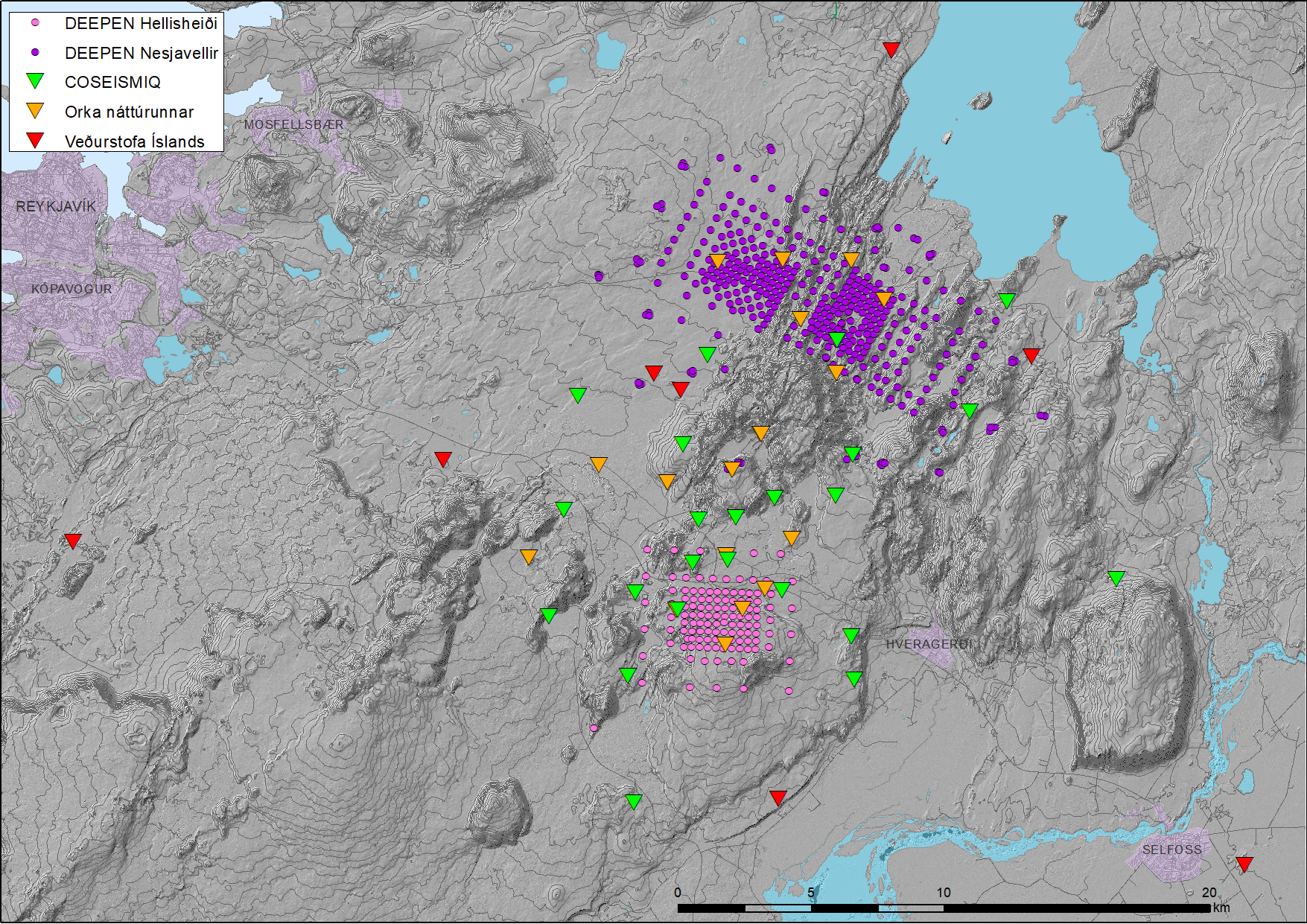Click the purple DEEPEN Nesjavellir legend circle
This screenshot has height=924, width=1307.
pos(35,53)
